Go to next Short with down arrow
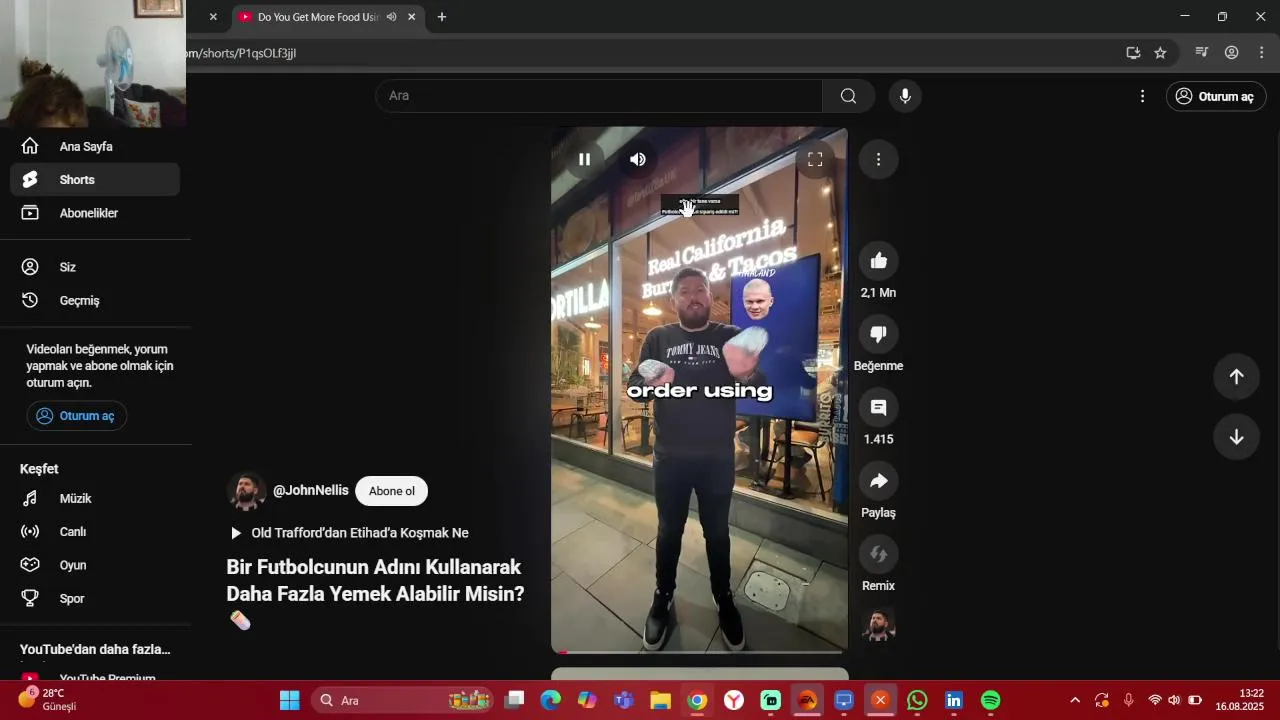The width and height of the screenshot is (1280, 720). coord(1236,437)
